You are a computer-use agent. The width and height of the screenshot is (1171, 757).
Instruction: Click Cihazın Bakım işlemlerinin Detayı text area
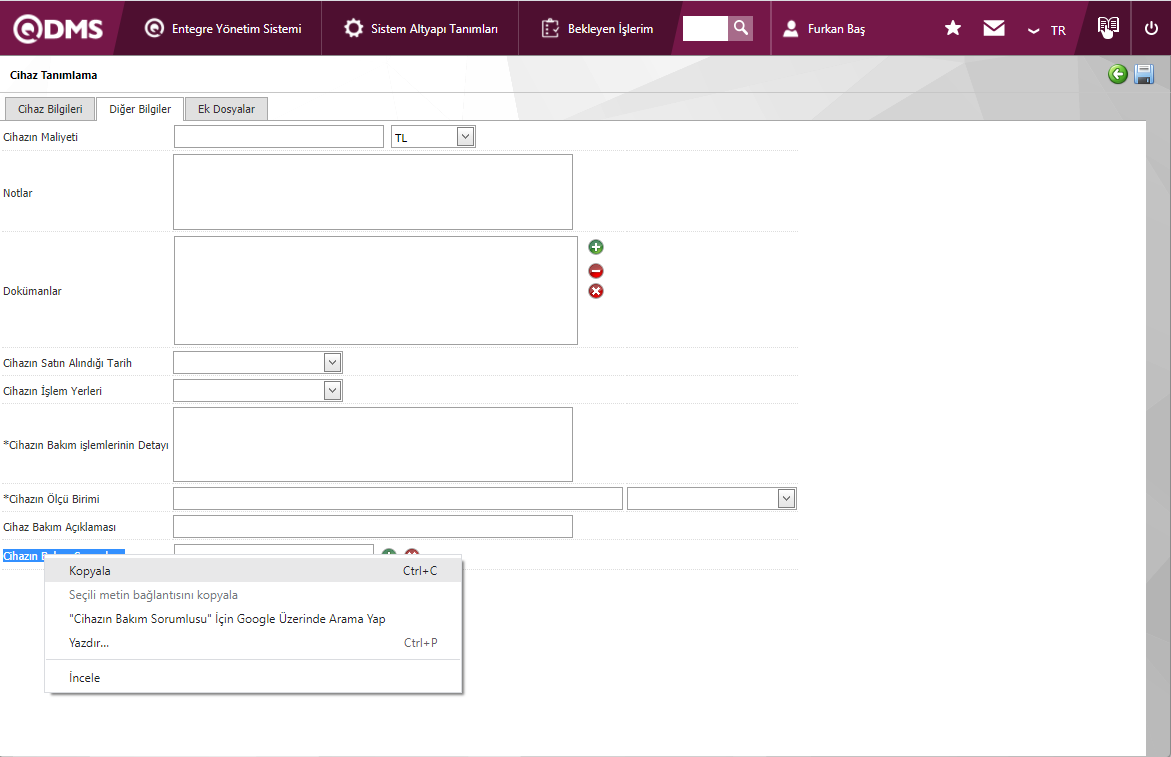pos(373,444)
